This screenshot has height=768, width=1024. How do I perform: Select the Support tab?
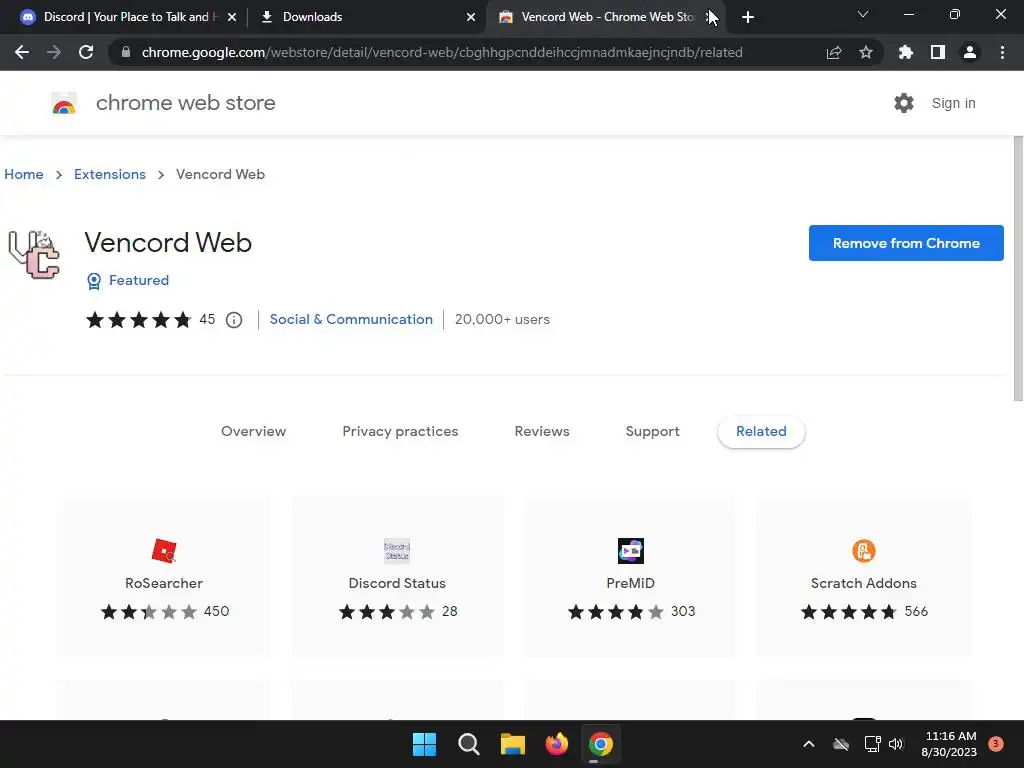pos(652,431)
